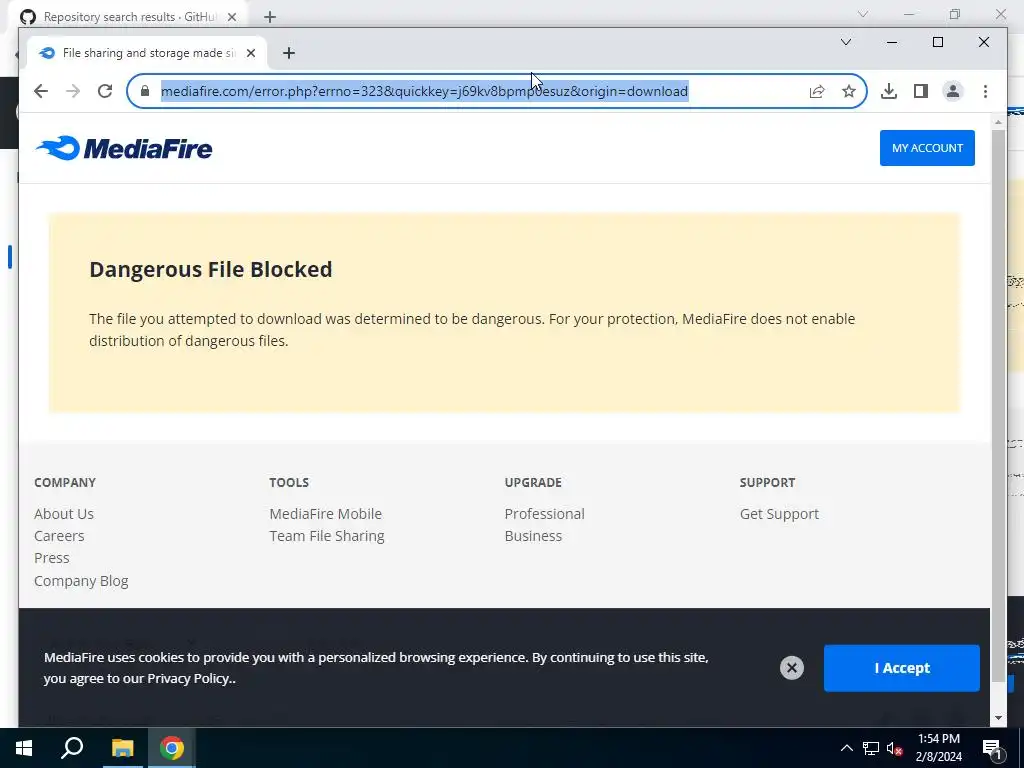The width and height of the screenshot is (1024, 768).
Task: Open the About Us link
Action: [64, 514]
